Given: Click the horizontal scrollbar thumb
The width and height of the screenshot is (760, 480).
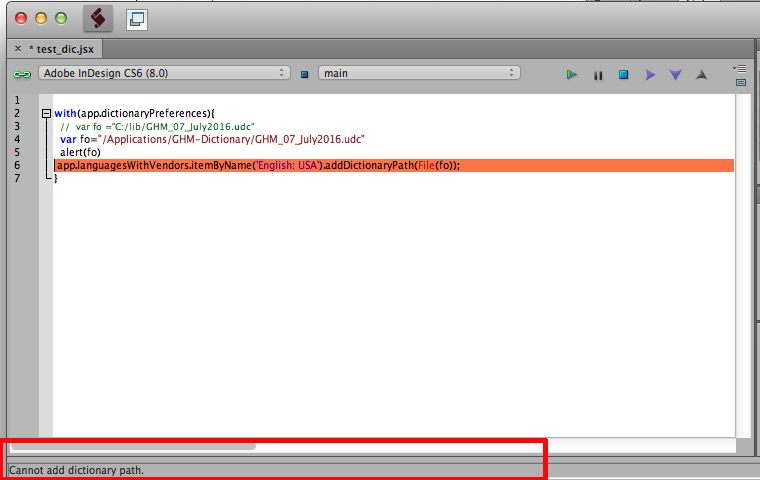Looking at the screenshot, I should [133, 446].
